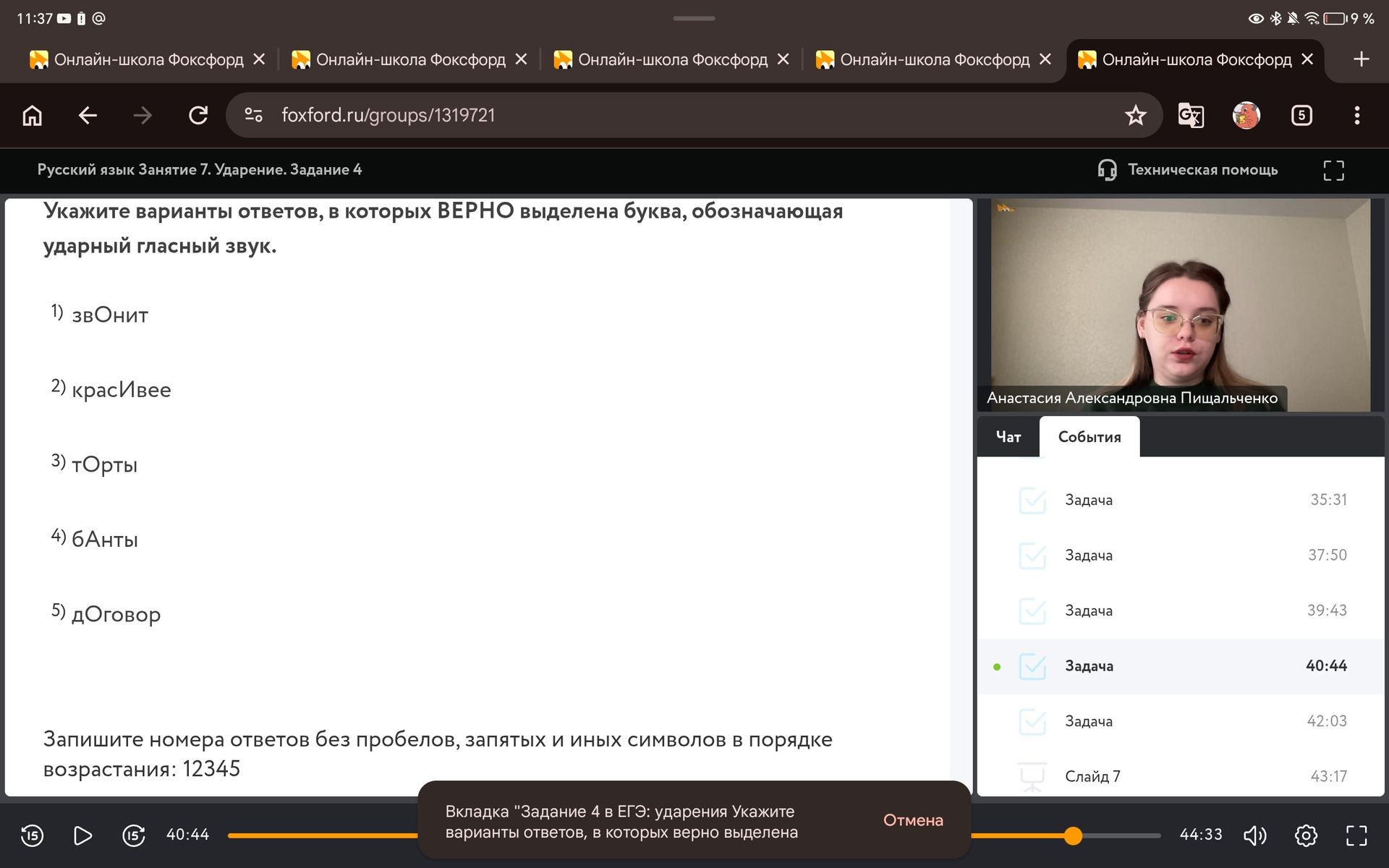Reload the Foxford page
Viewport: 1389px width, 868px height.
tap(198, 115)
